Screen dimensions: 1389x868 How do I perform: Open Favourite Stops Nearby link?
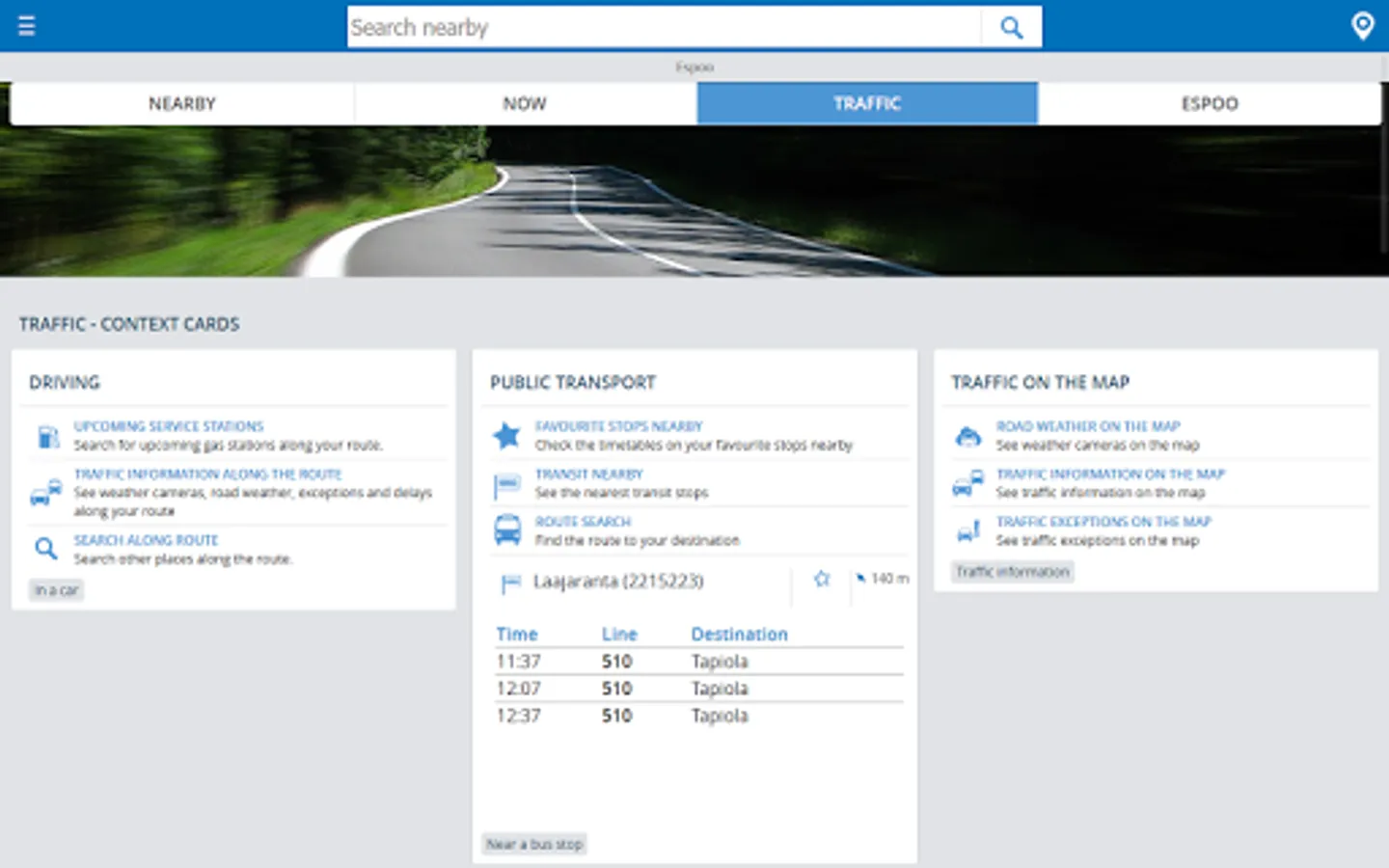619,426
